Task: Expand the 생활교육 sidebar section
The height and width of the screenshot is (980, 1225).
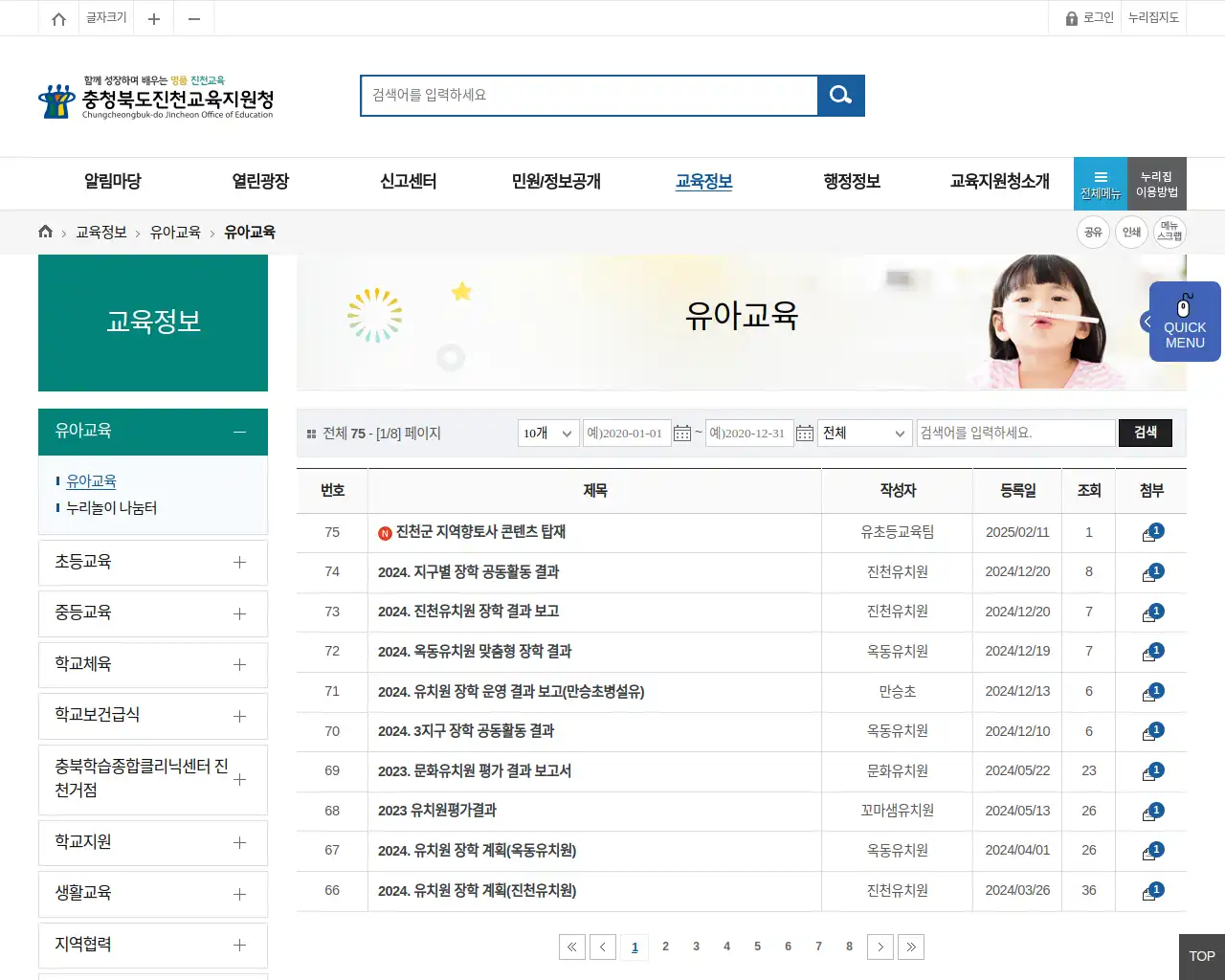Action: tap(239, 894)
